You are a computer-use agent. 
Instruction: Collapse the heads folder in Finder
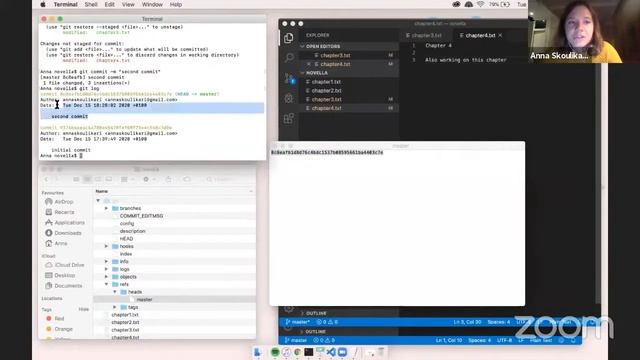(x=115, y=292)
